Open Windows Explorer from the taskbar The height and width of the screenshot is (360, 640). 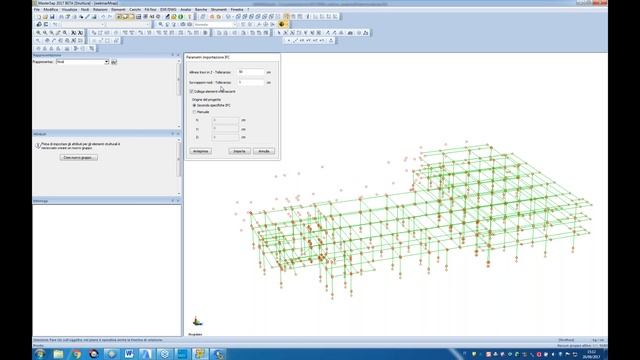[58, 354]
